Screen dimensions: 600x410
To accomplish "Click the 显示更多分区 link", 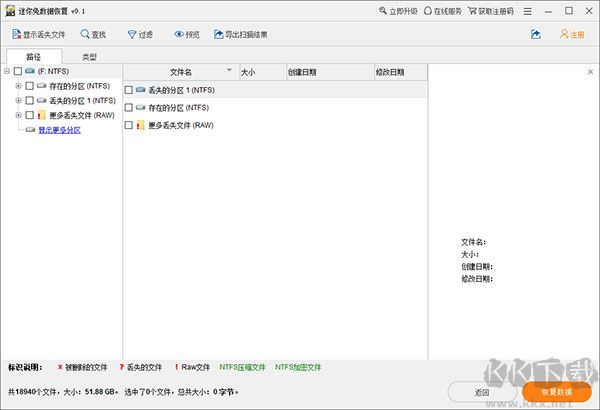I will (x=59, y=130).
